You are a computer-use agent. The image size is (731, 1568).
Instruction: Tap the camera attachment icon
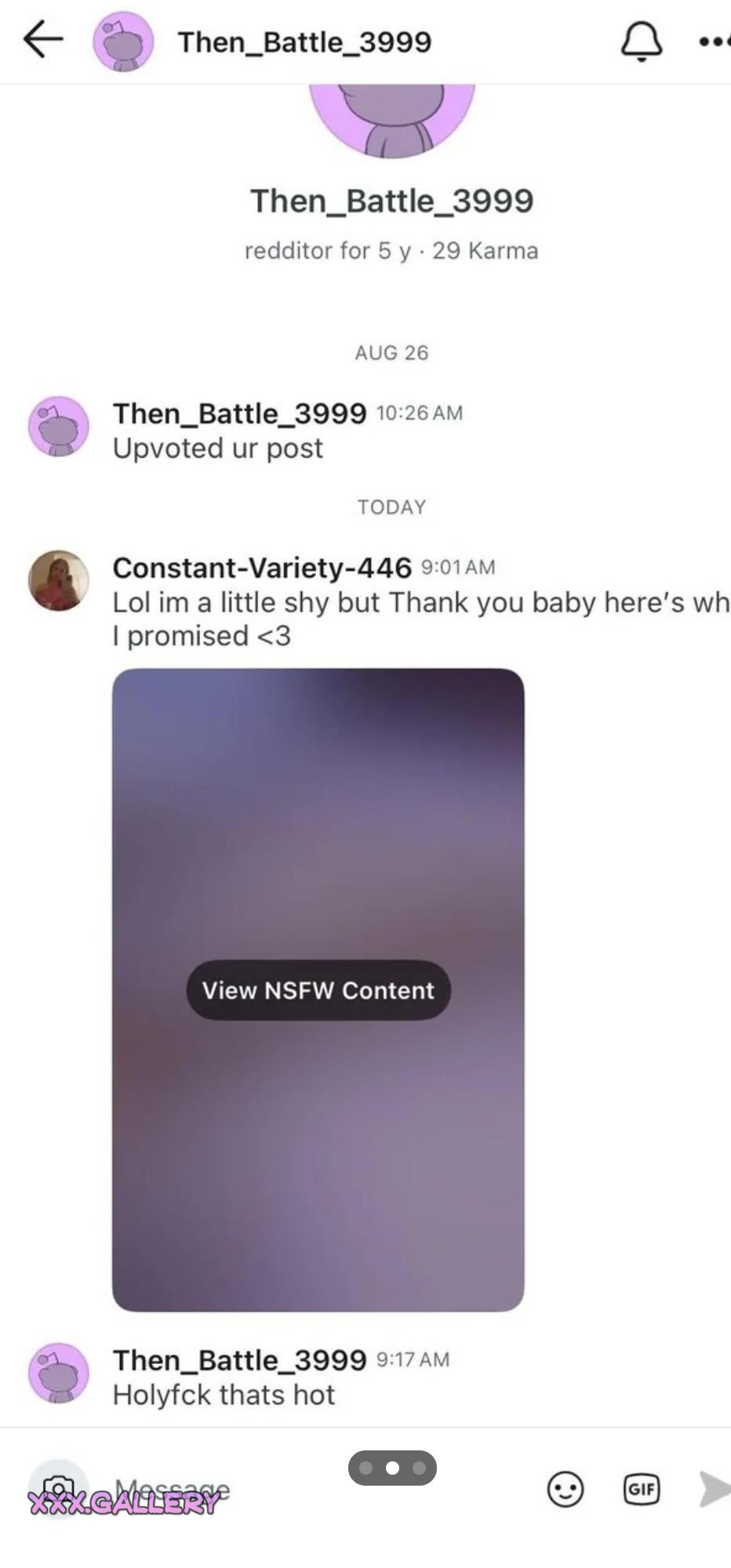point(58,1489)
